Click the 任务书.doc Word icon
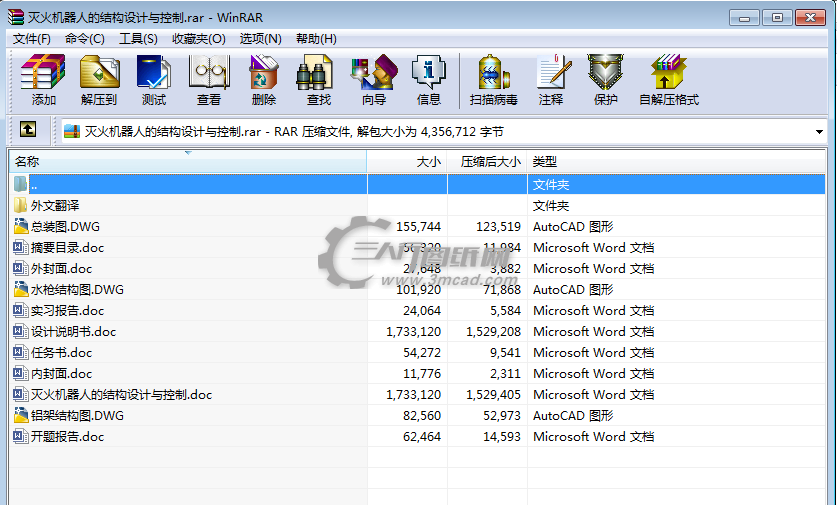Viewport: 837px width, 505px height. click(20, 352)
